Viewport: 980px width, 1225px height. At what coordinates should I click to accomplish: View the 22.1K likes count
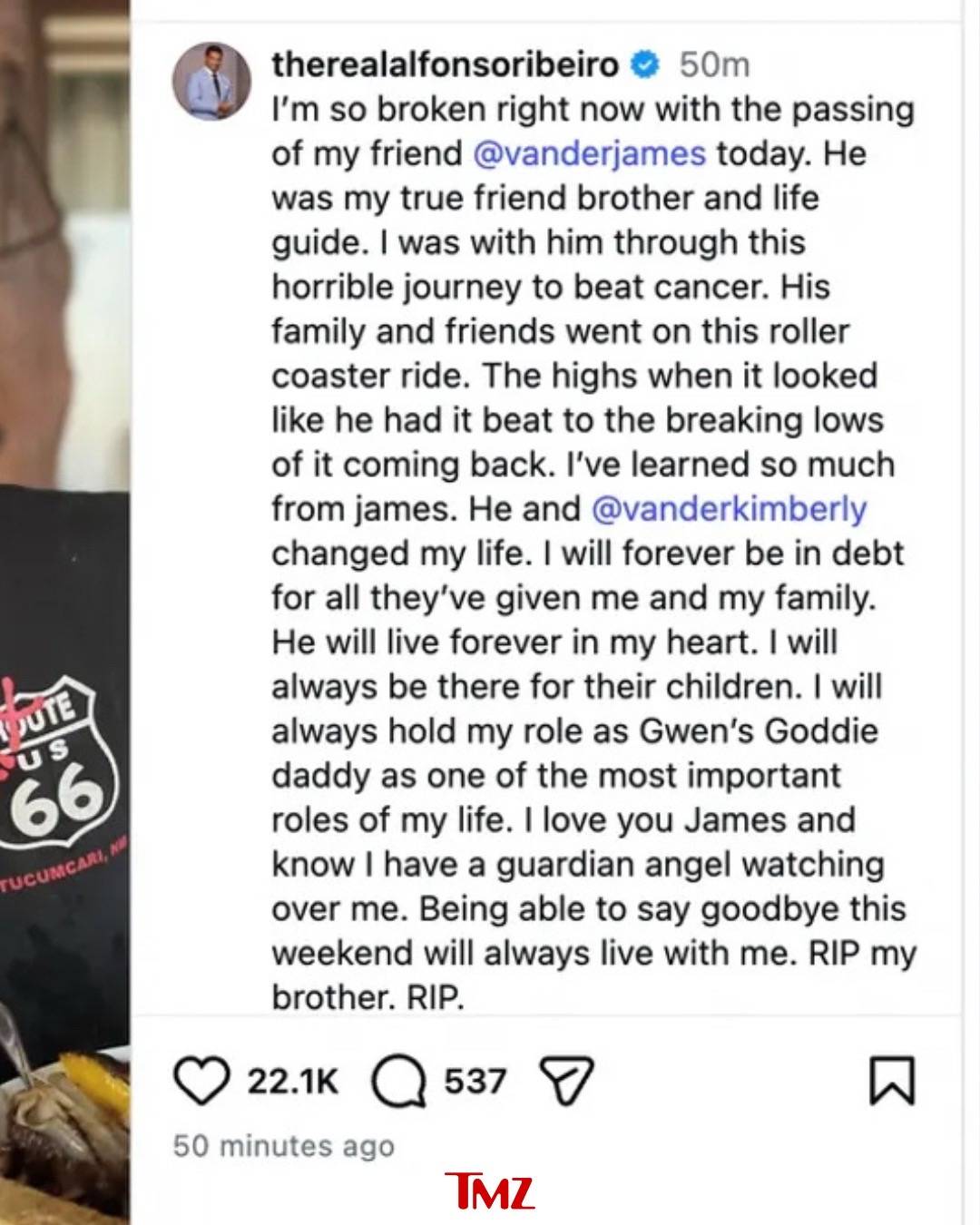click(x=292, y=1082)
